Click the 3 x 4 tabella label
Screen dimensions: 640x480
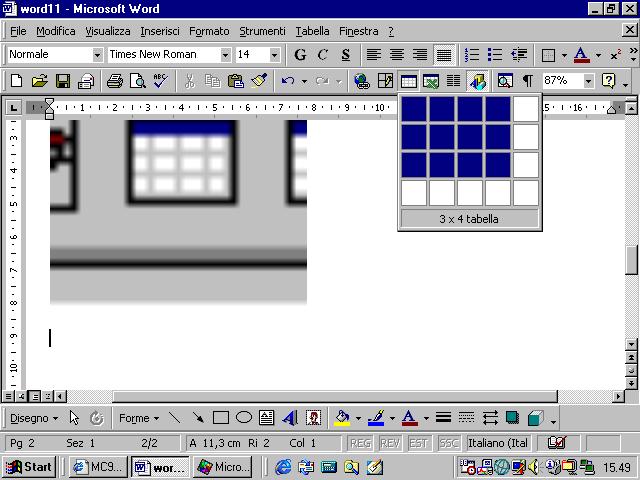pyautogui.click(x=469, y=219)
